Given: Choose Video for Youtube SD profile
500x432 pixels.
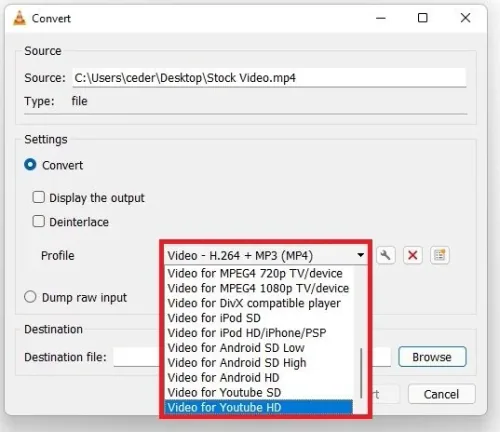Looking at the screenshot, I should 259,392.
